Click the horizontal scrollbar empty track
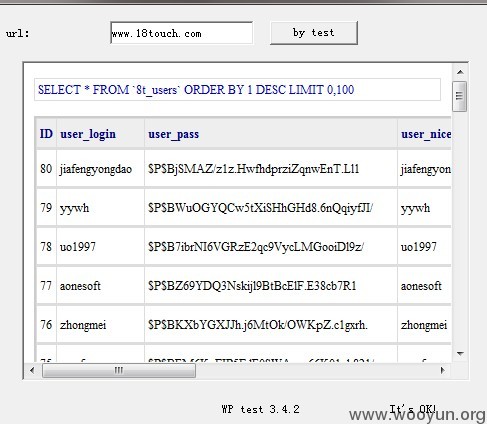 [315, 370]
